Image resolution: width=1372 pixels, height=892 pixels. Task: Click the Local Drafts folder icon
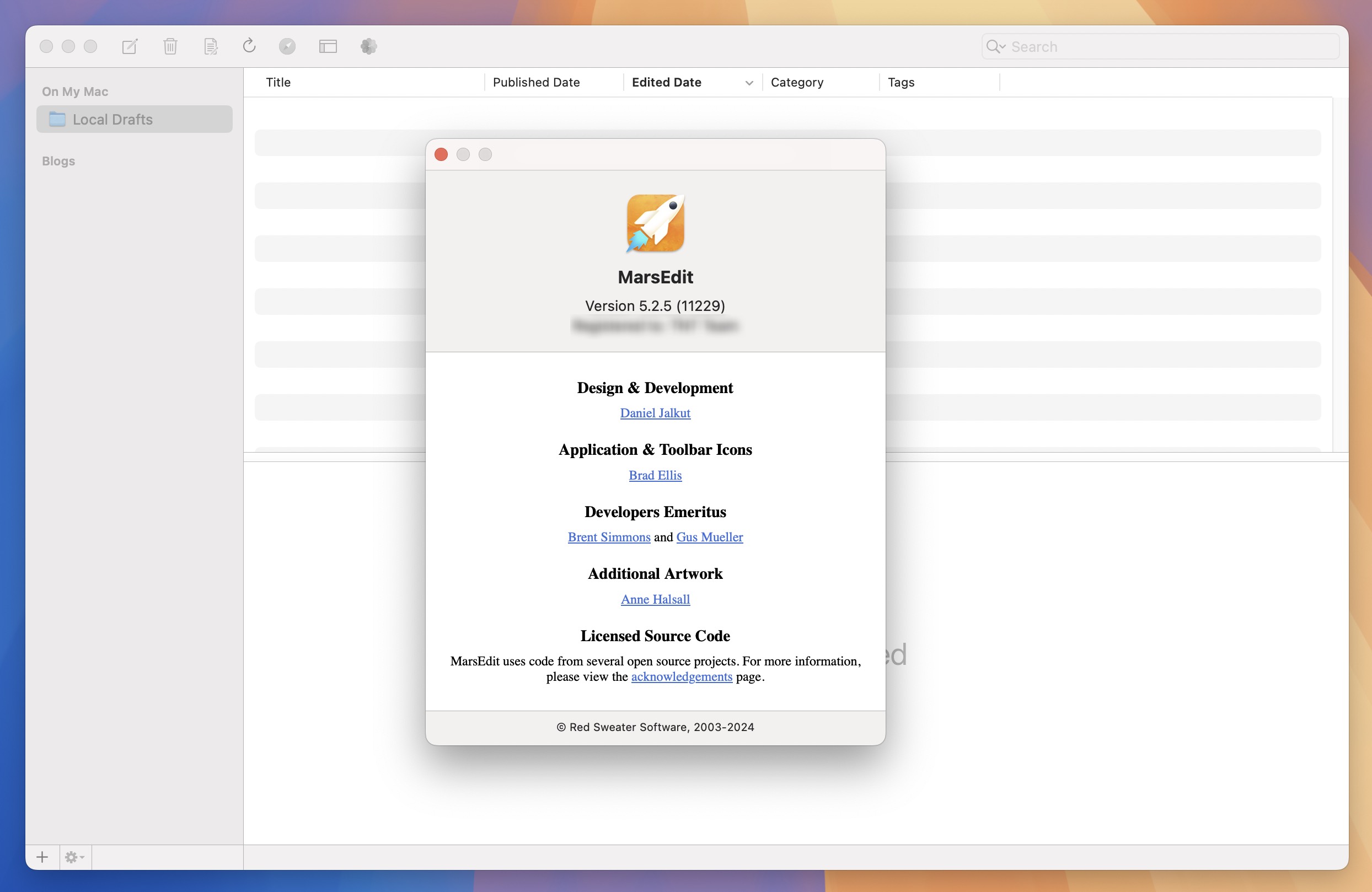tap(57, 119)
